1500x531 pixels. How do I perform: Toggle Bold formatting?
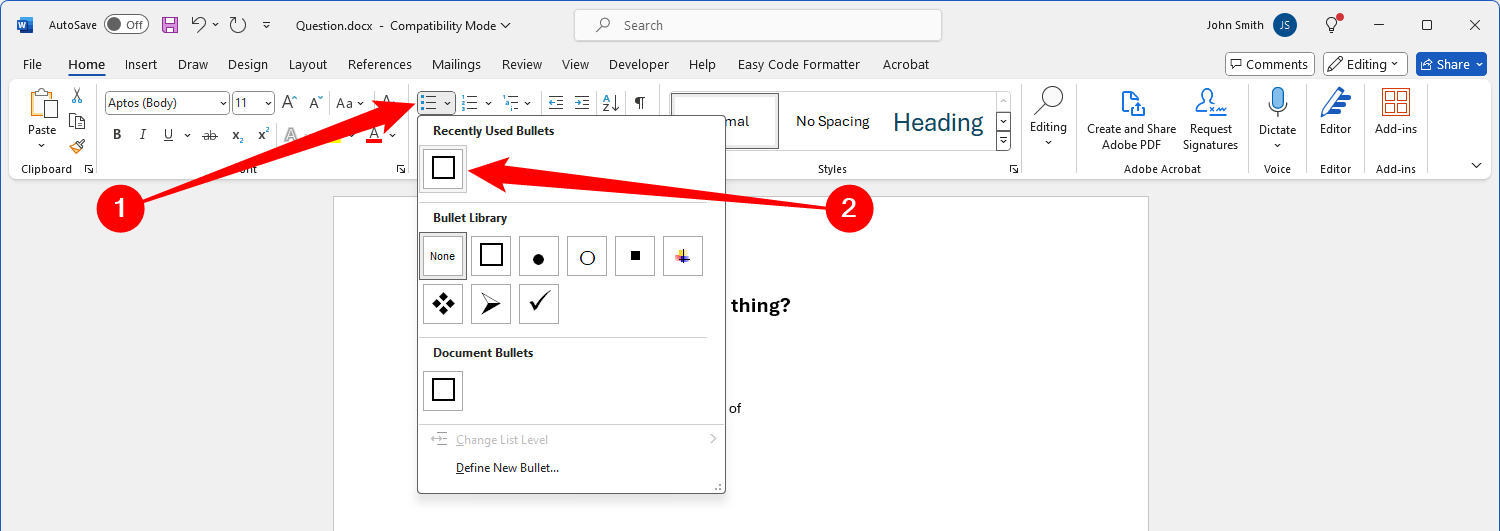117,135
